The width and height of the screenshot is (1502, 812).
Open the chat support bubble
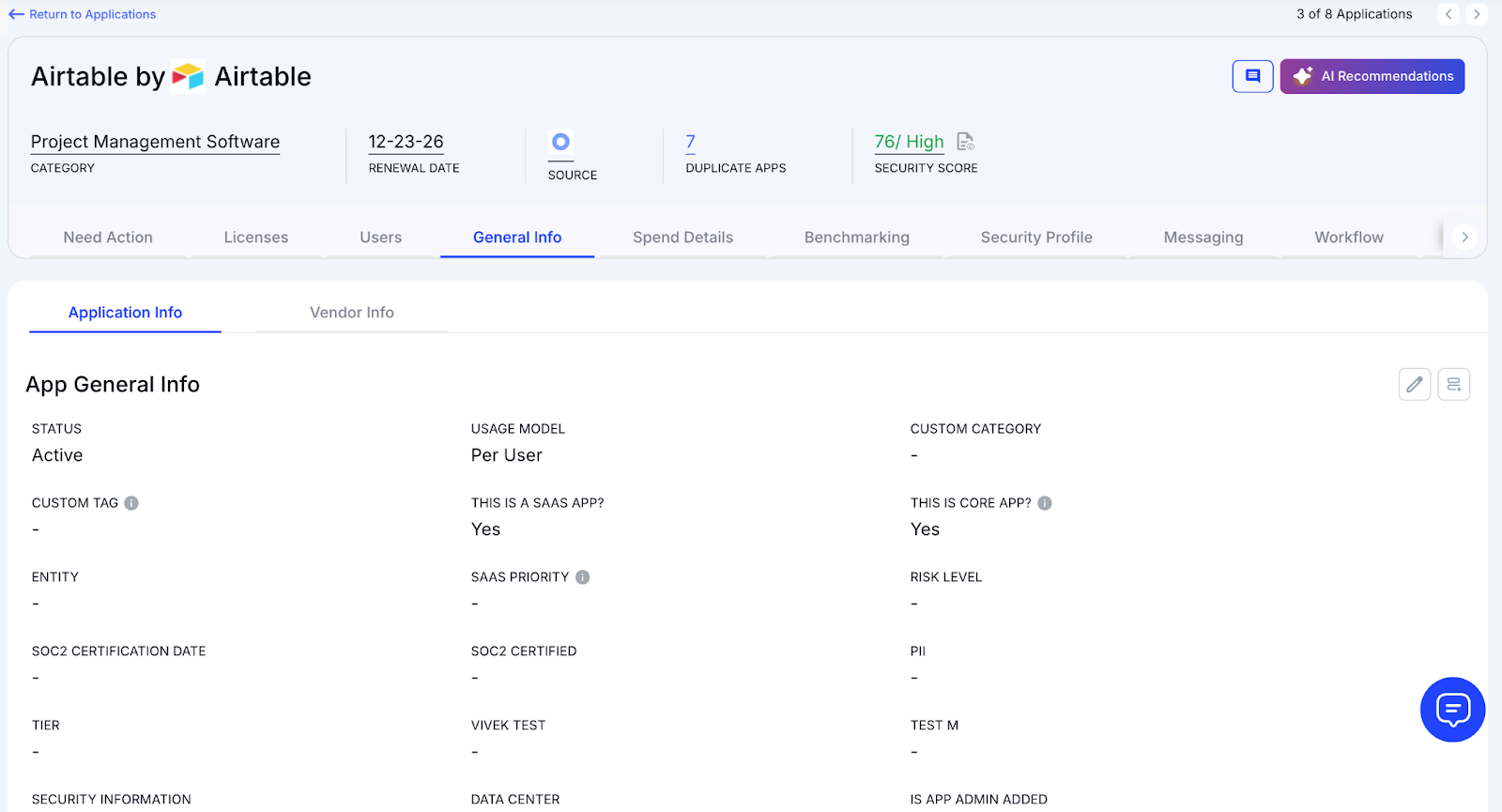1452,710
